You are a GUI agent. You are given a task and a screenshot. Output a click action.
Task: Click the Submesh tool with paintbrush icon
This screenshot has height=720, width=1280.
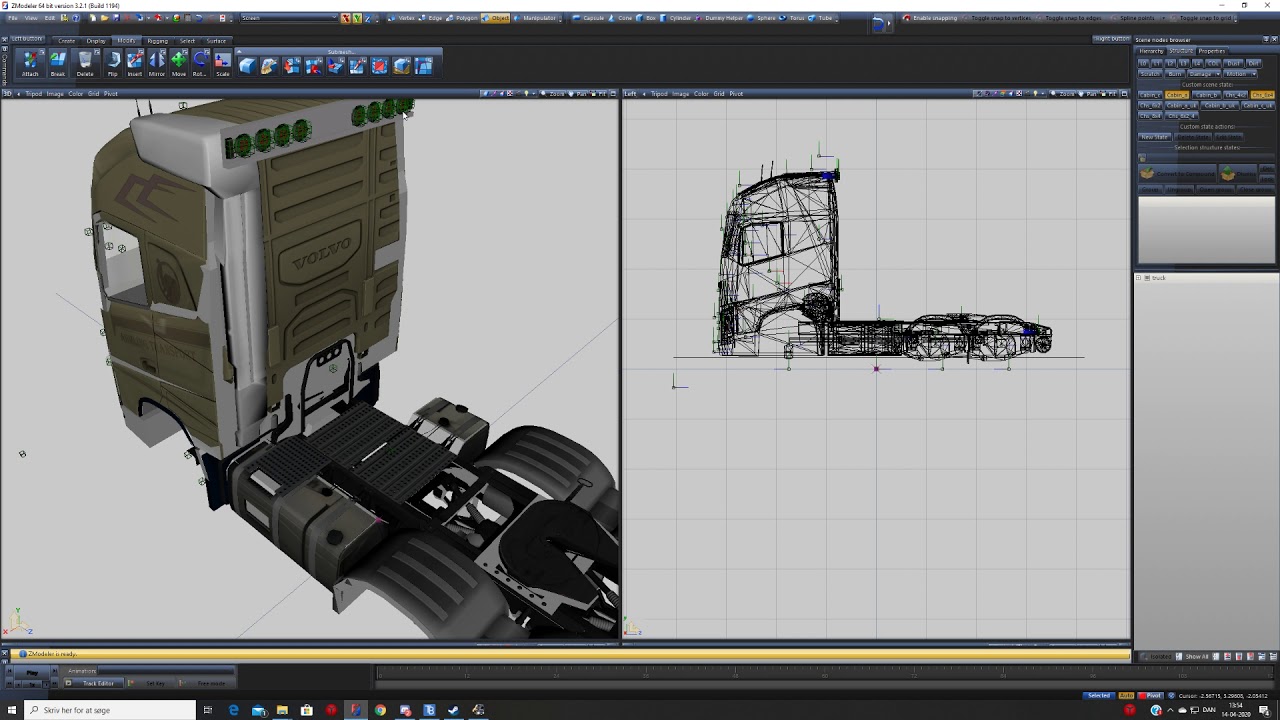tap(269, 66)
